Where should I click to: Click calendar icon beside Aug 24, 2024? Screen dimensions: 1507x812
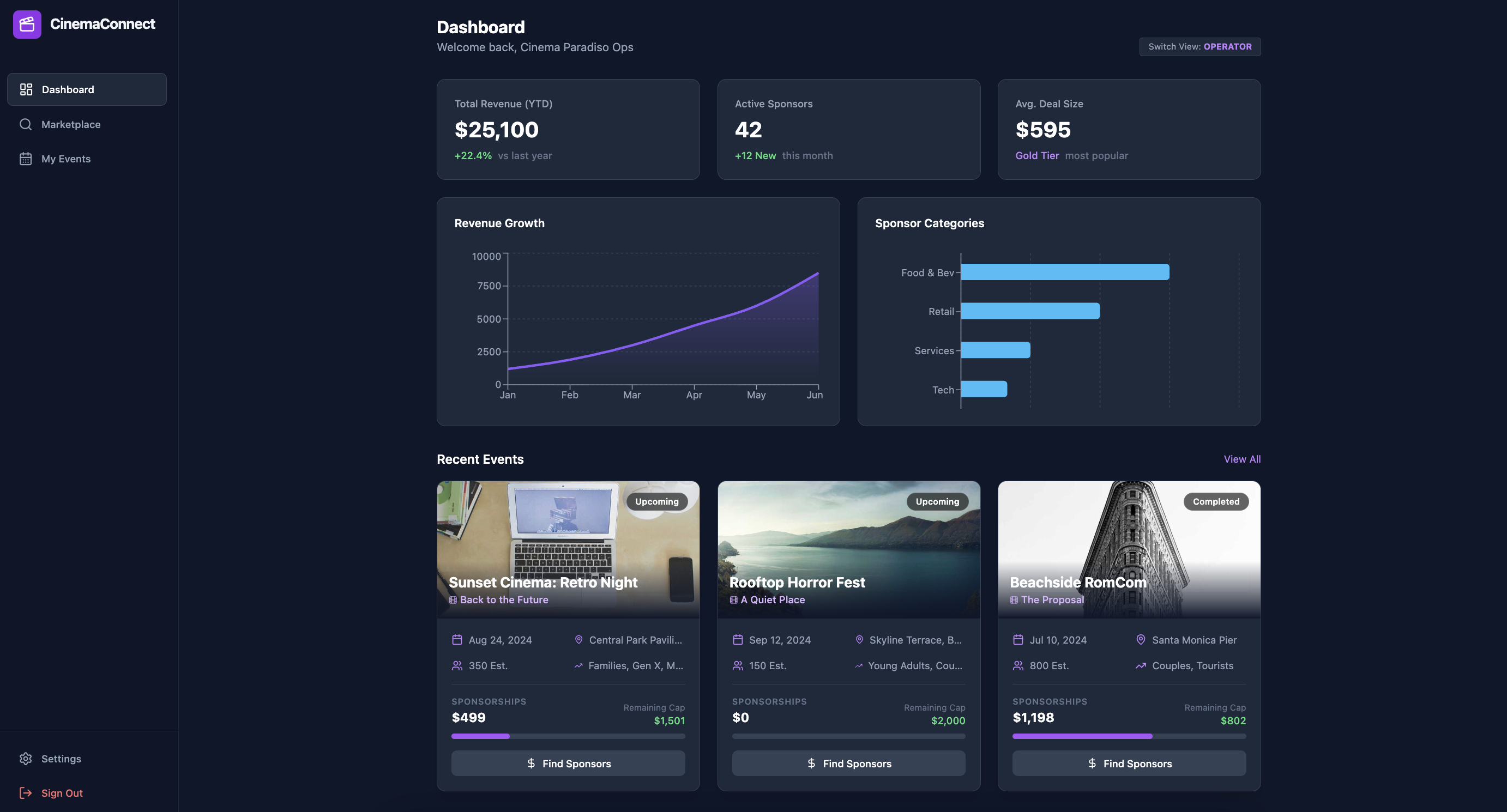[457, 640]
